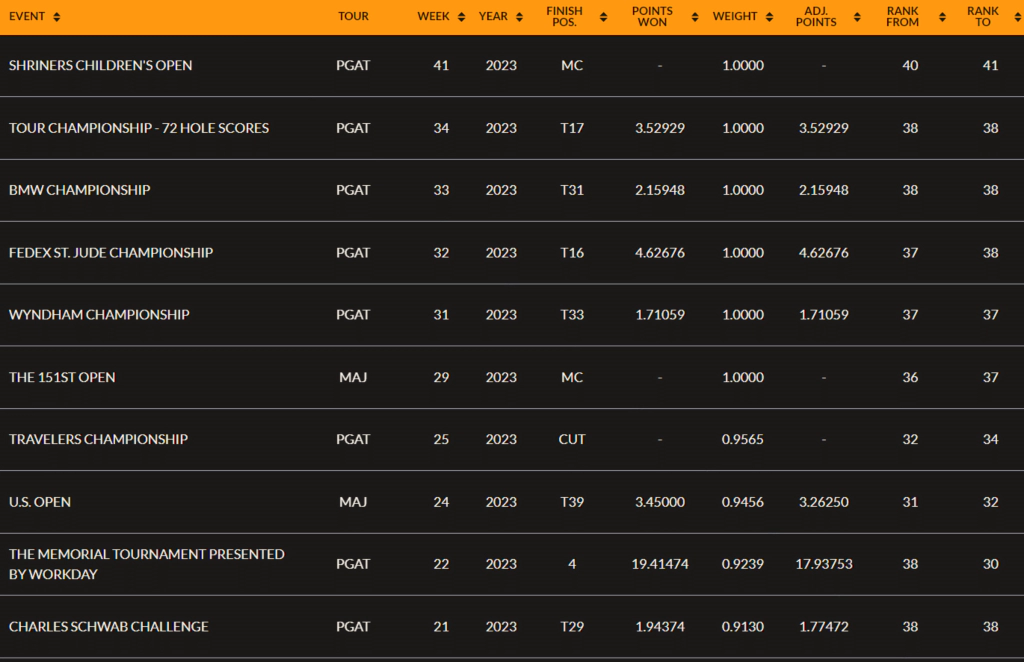Select weight value 0.9130
This screenshot has width=1024, height=662.
point(743,627)
